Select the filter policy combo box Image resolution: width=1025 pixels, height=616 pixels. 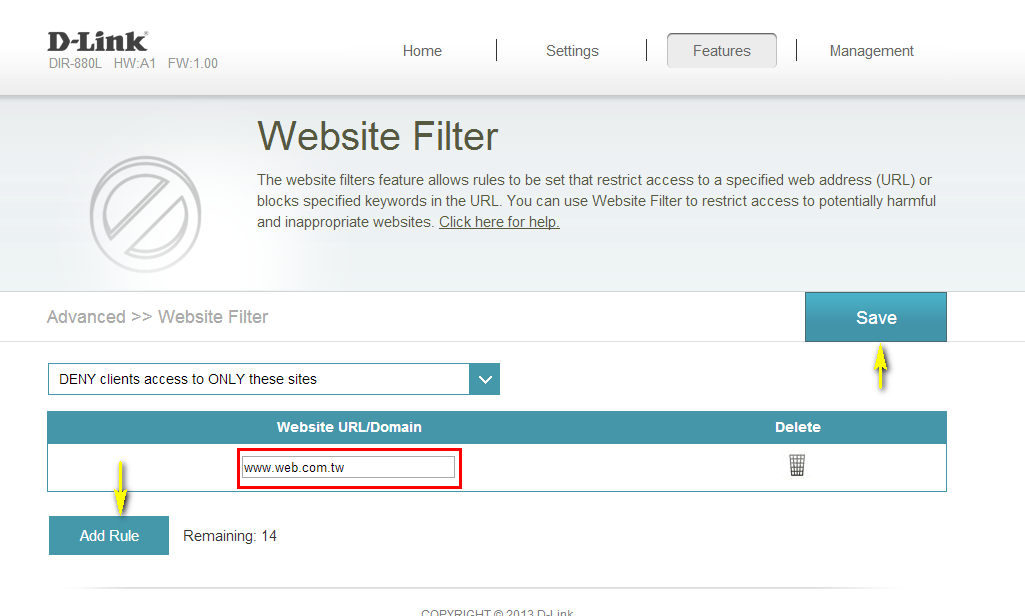click(260, 379)
